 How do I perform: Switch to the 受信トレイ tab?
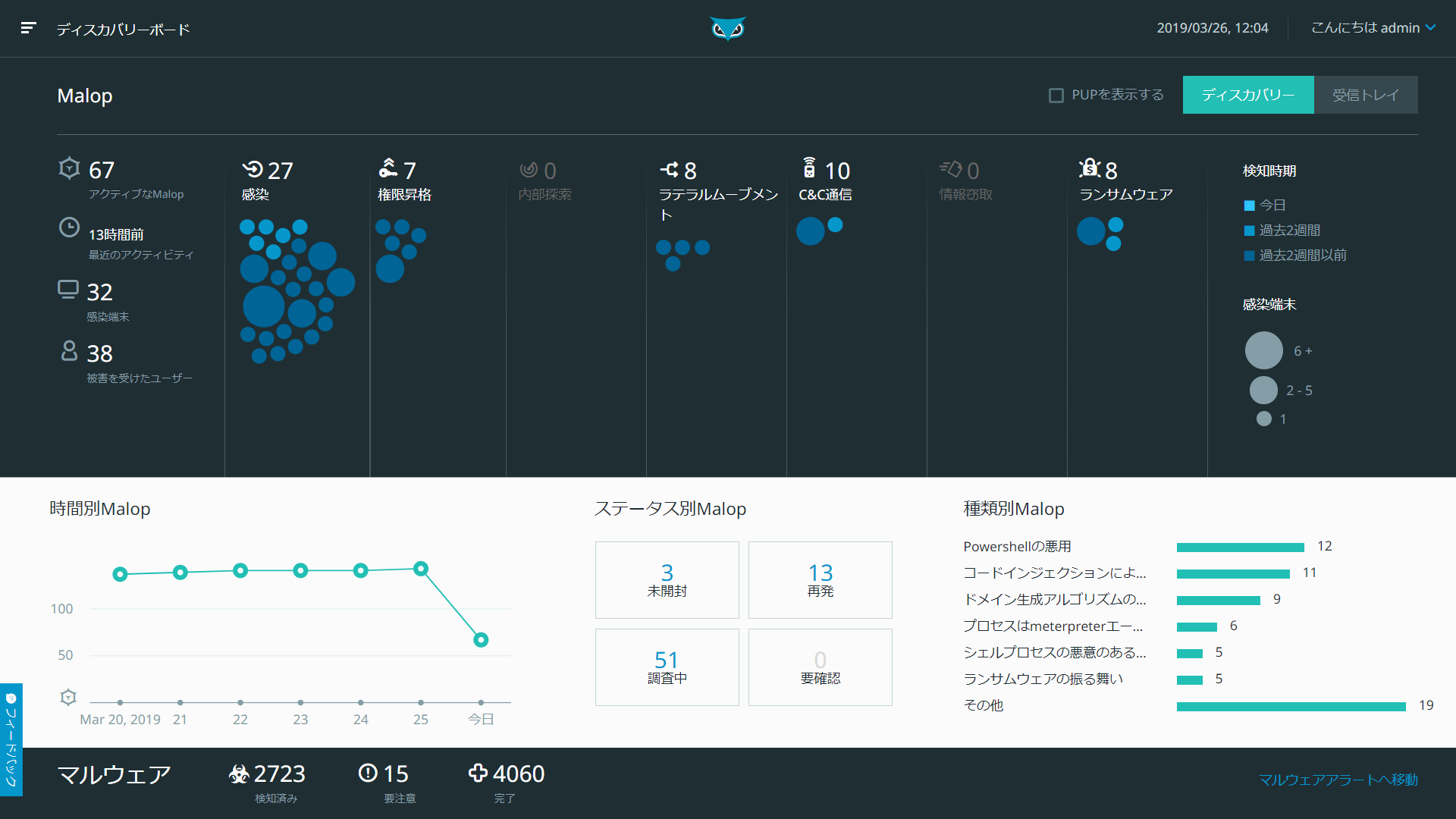click(x=1365, y=95)
